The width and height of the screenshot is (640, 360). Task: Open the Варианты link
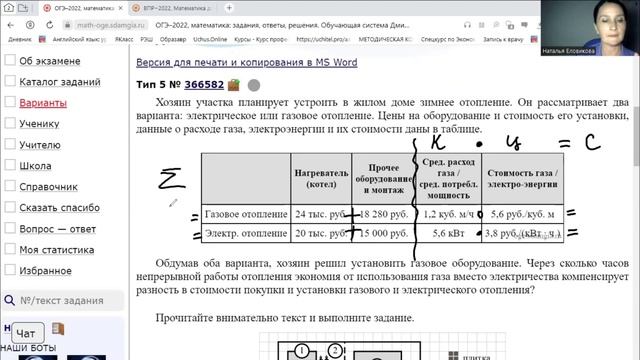point(43,103)
